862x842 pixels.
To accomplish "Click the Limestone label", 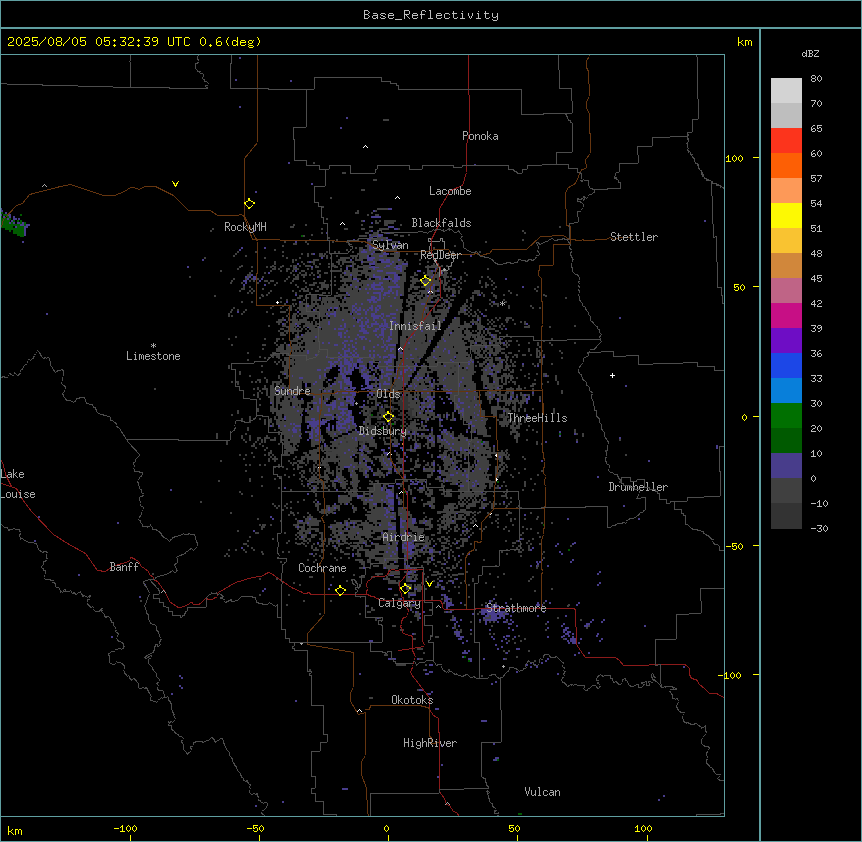I will pos(153,356).
